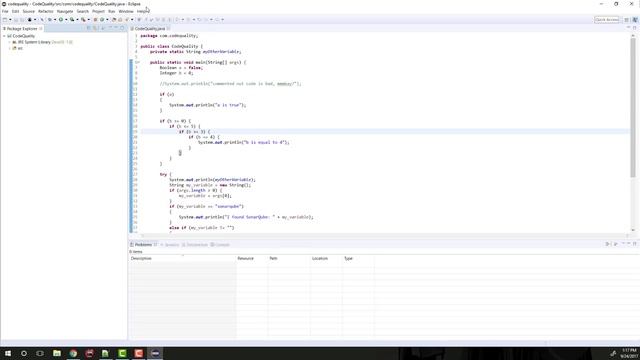Viewport: 640px width, 360px height.
Task: Minimize the Package Explorer view
Action: [116, 28]
